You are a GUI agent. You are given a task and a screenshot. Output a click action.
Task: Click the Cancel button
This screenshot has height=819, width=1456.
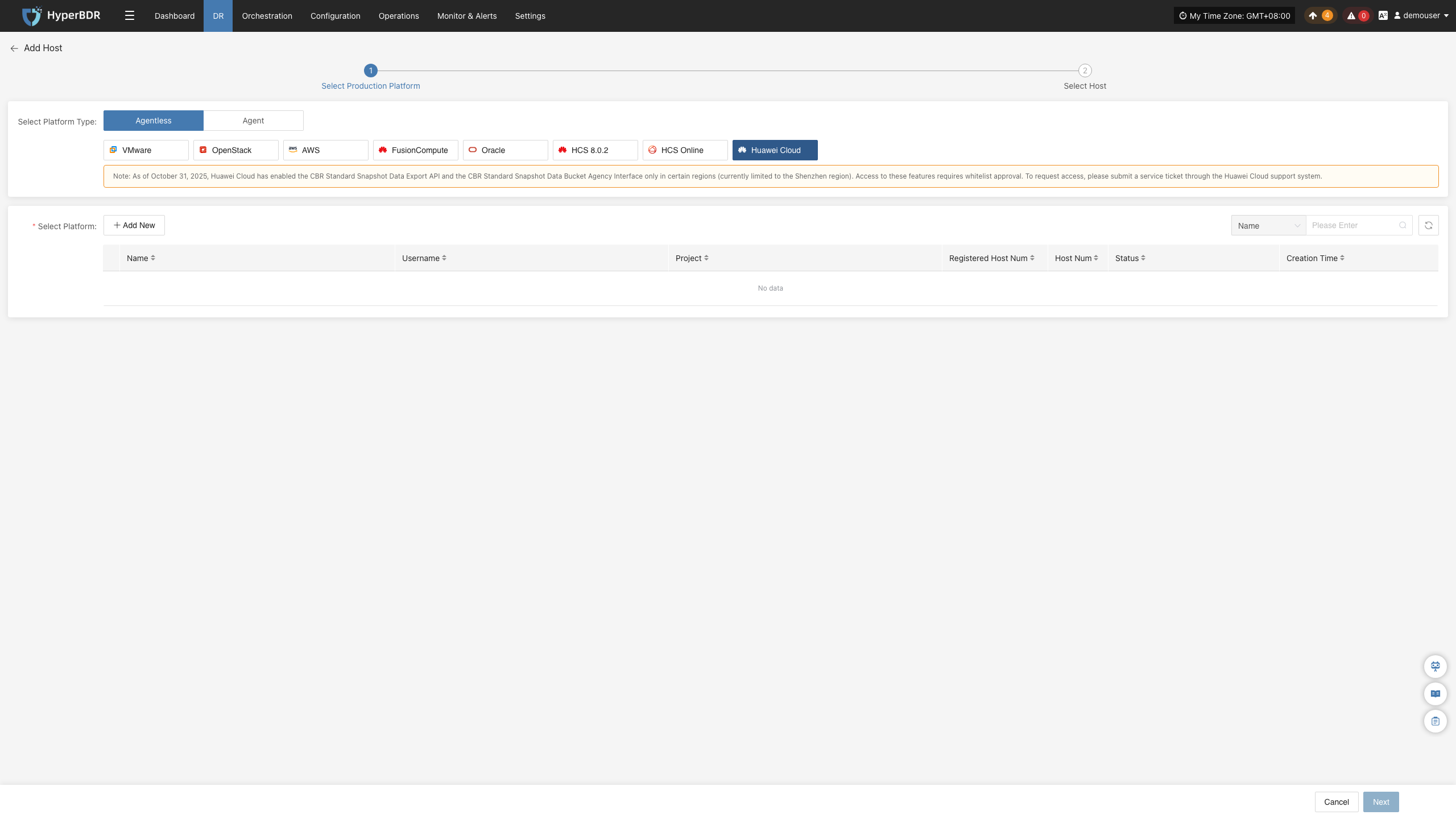click(x=1337, y=802)
